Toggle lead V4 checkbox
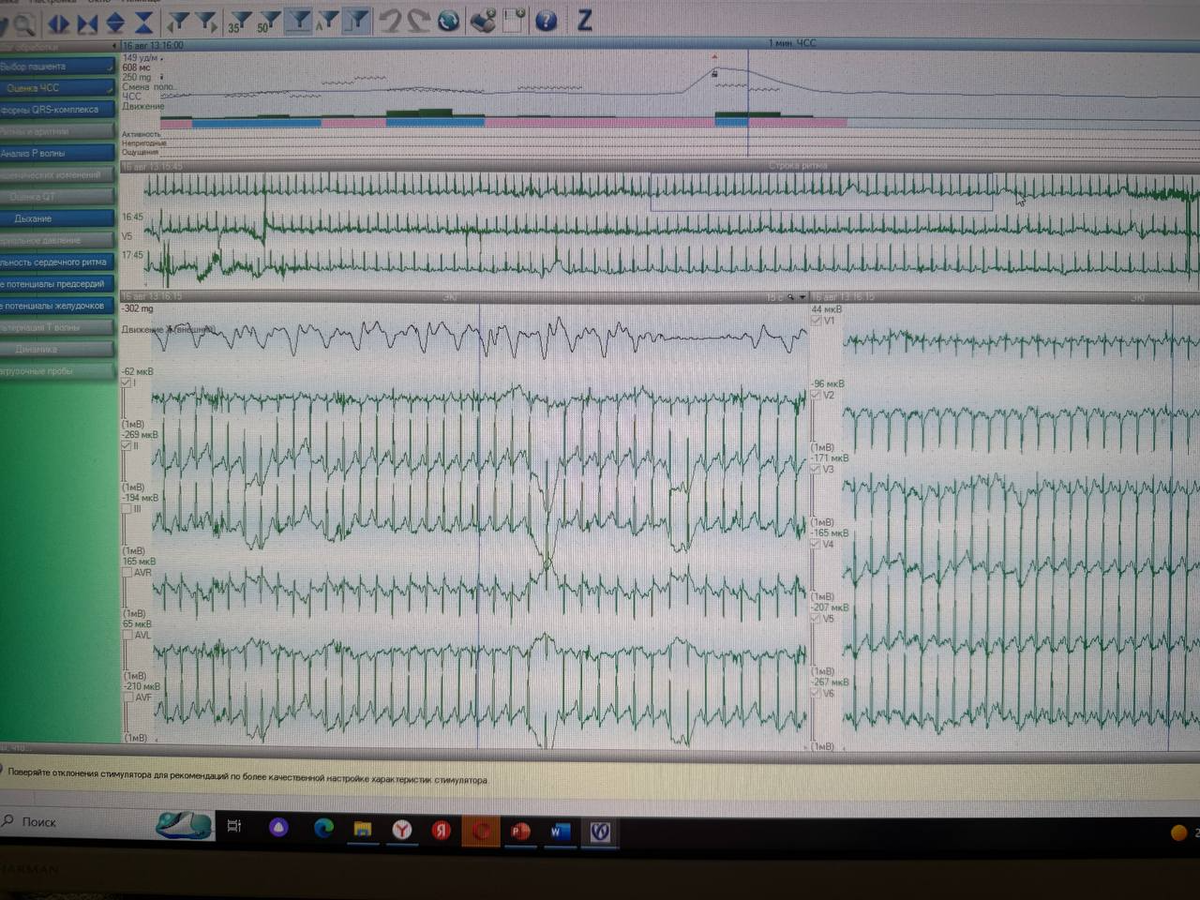The width and height of the screenshot is (1200, 900). coord(816,545)
